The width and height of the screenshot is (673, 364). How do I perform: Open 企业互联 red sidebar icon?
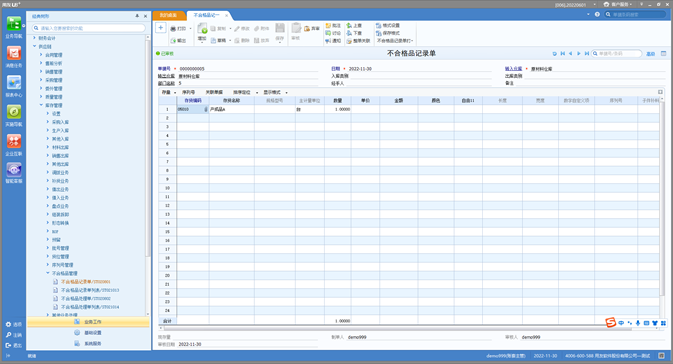[x=14, y=141]
